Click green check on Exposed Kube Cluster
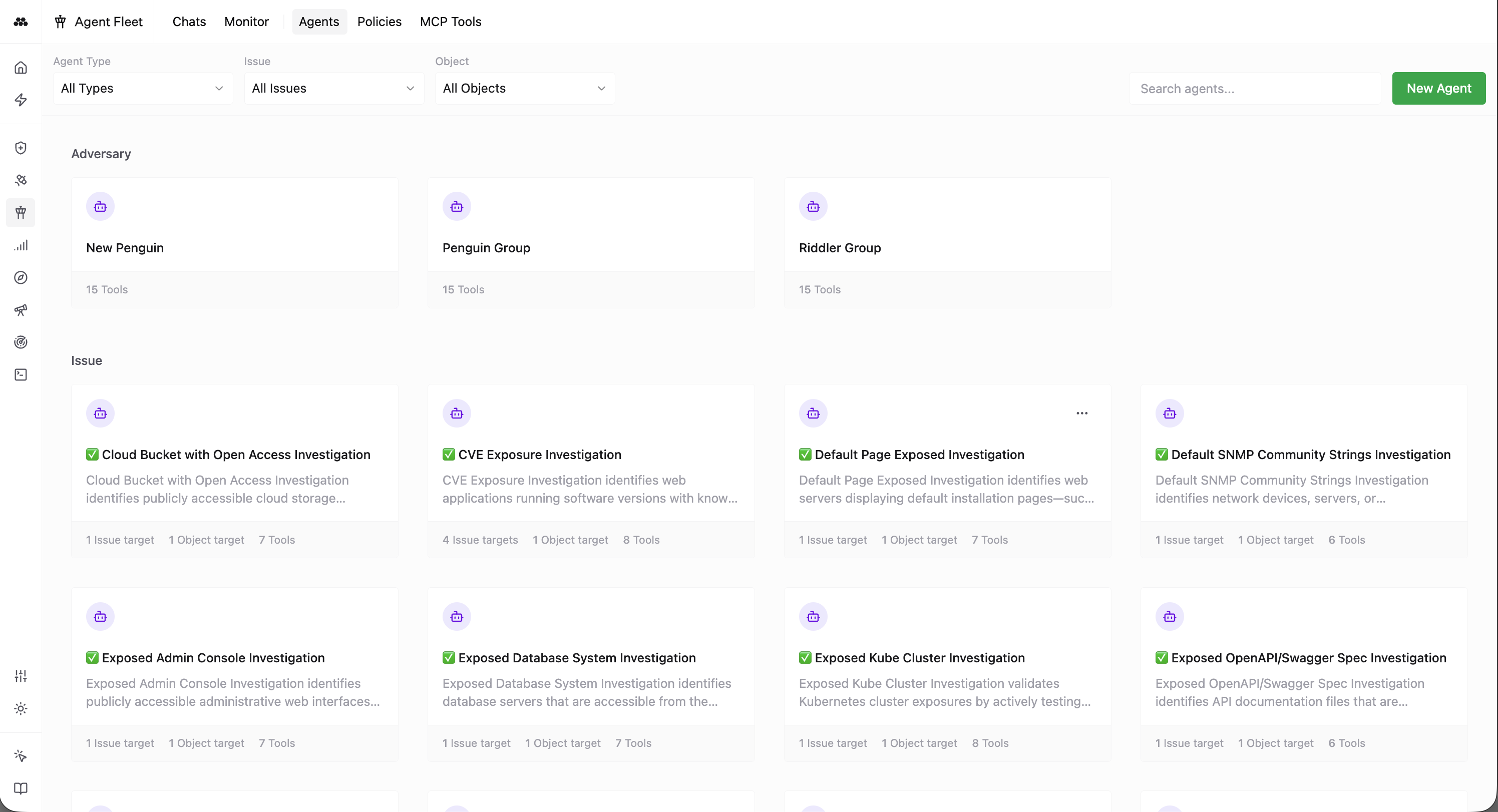Image resolution: width=1498 pixels, height=812 pixels. point(805,658)
